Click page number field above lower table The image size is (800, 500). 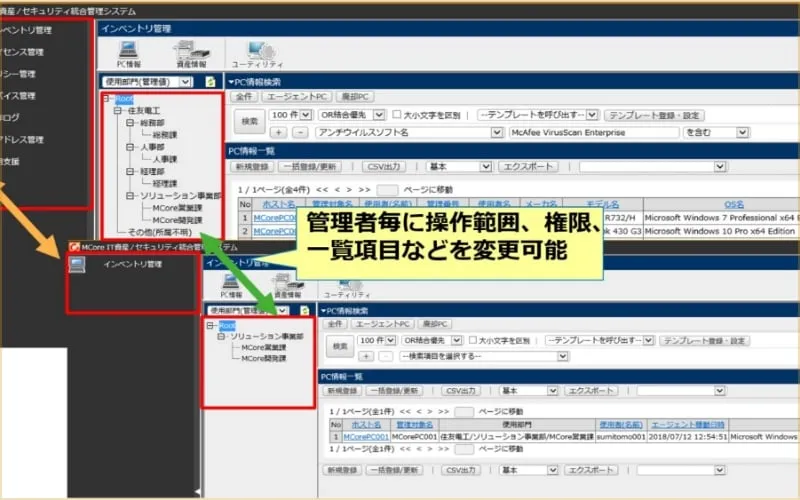(463, 411)
